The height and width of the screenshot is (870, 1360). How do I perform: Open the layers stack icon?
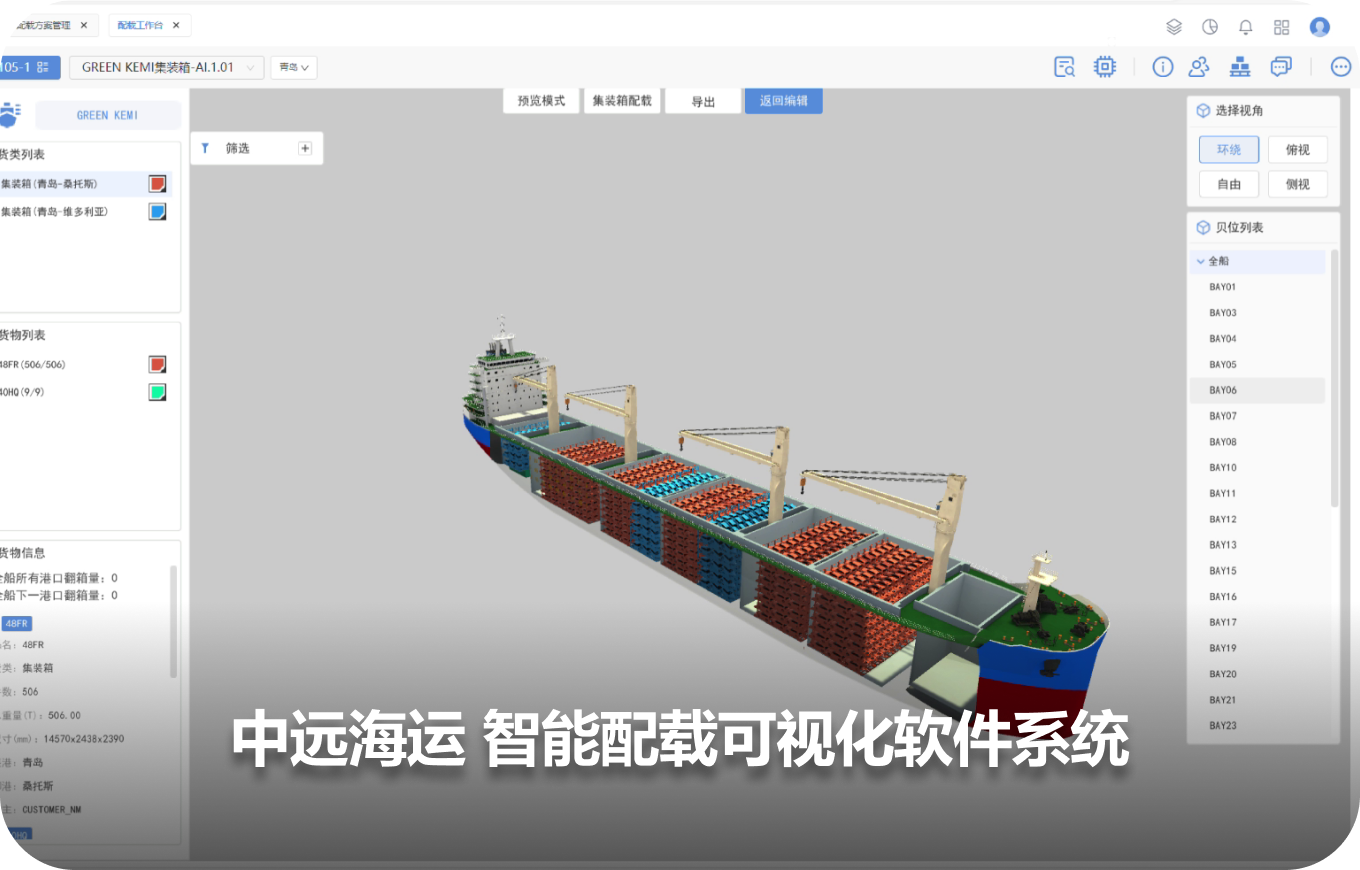[1174, 27]
